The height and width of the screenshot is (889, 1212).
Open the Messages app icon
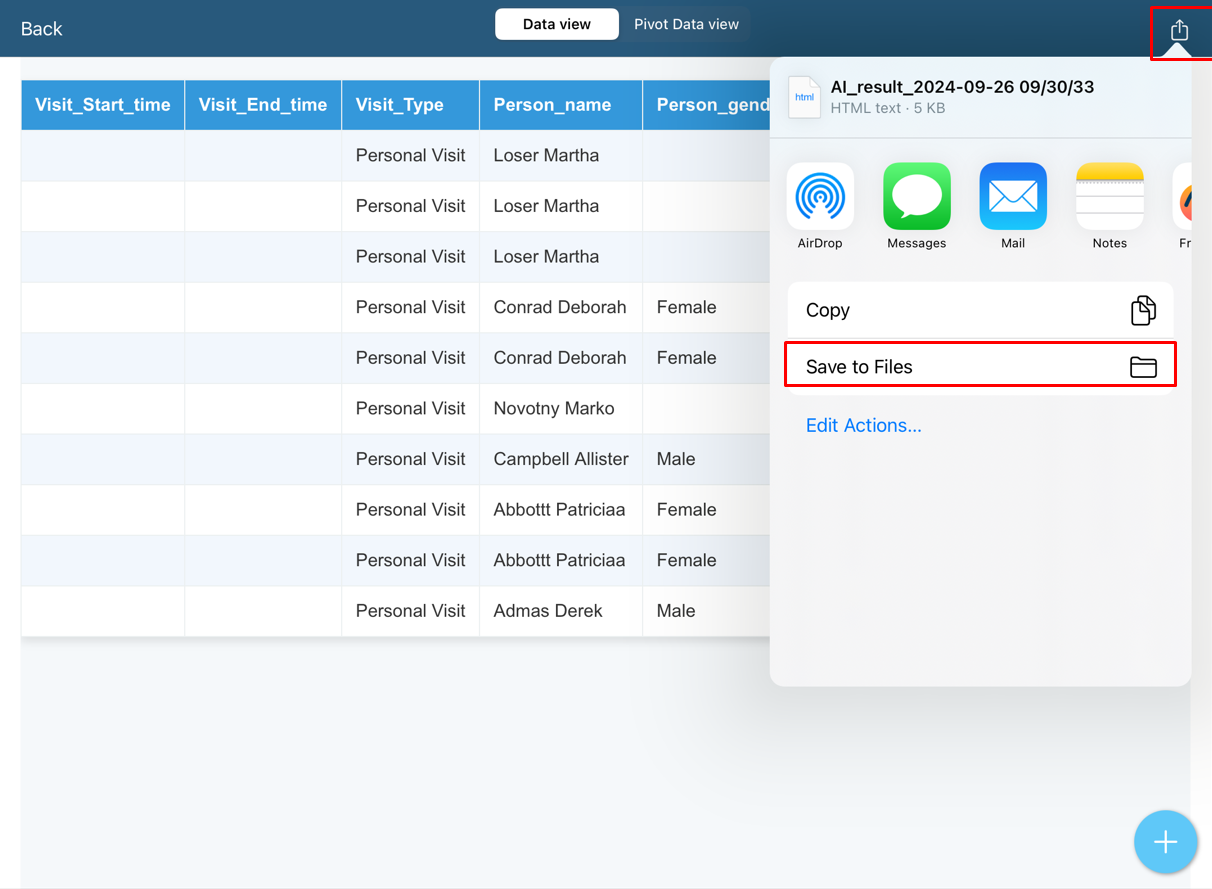point(916,197)
